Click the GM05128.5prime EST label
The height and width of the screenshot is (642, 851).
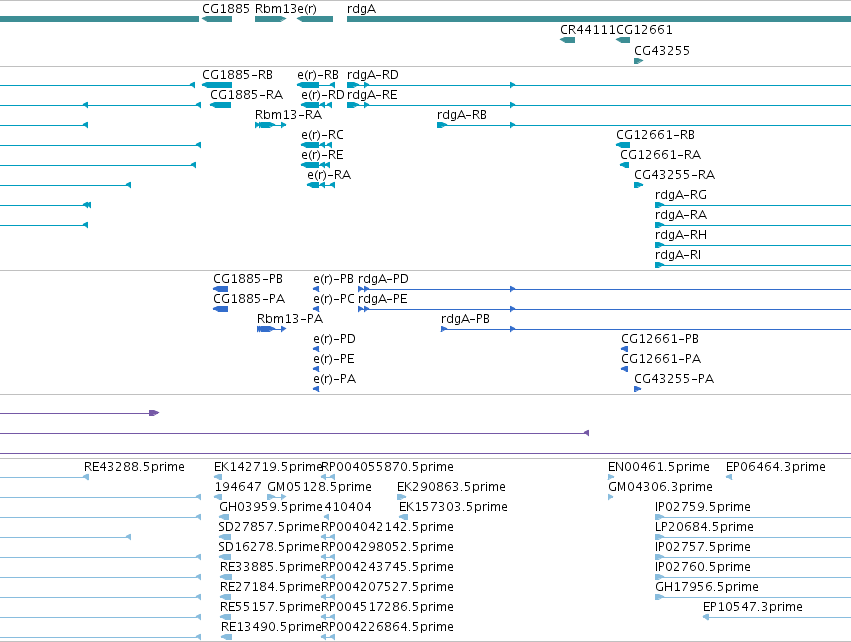(320, 487)
